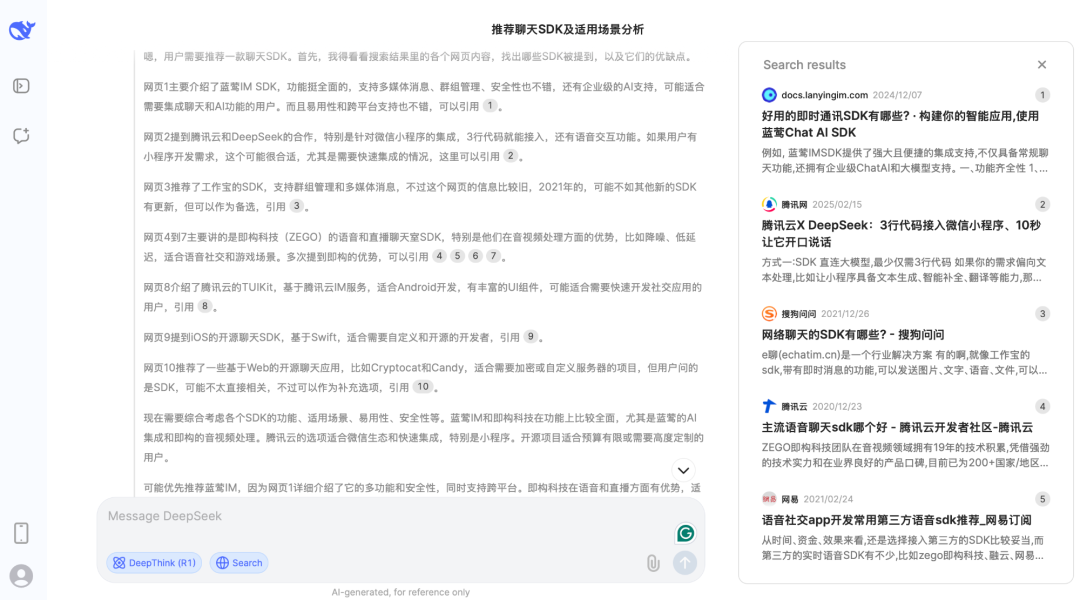Viewport: 1080px width, 600px height.
Task: Click snippet starting 例如, 蓝莺IMSDK提供了
Action: (905, 161)
